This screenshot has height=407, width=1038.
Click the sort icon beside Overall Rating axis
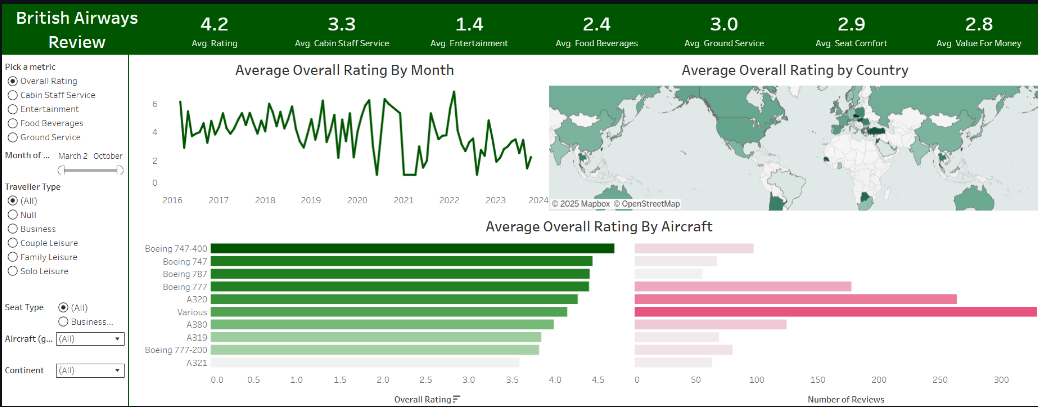click(x=456, y=399)
